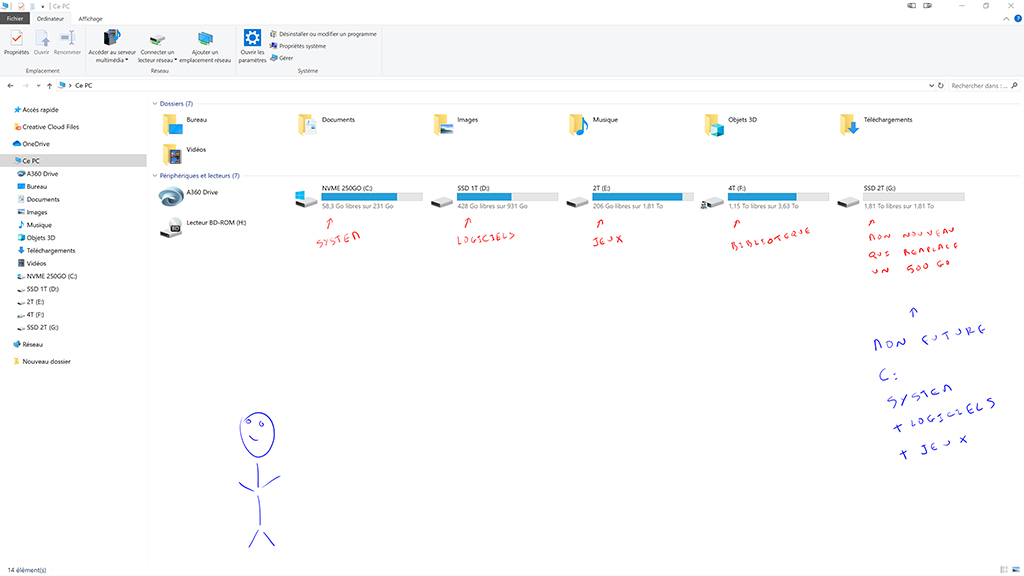Switch to details view in status bar
Screen dimensions: 1024x576
(x=1004, y=569)
